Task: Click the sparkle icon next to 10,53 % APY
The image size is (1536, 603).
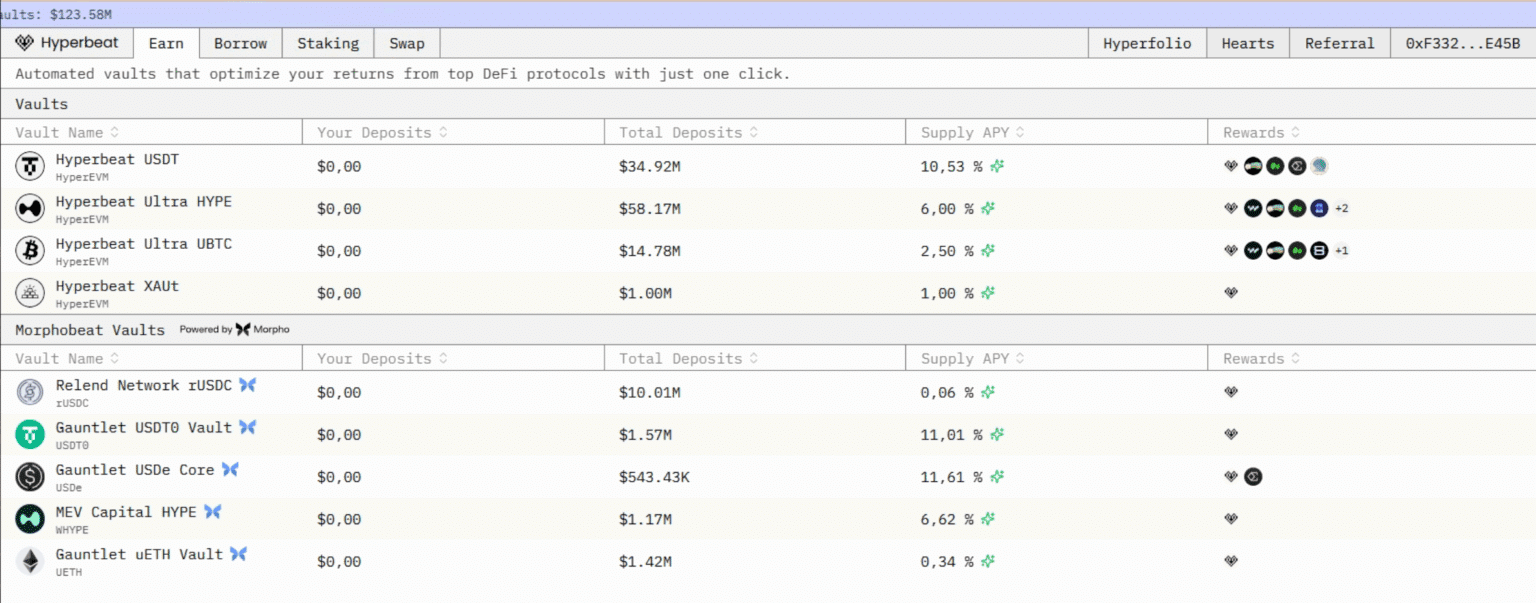Action: coord(997,167)
